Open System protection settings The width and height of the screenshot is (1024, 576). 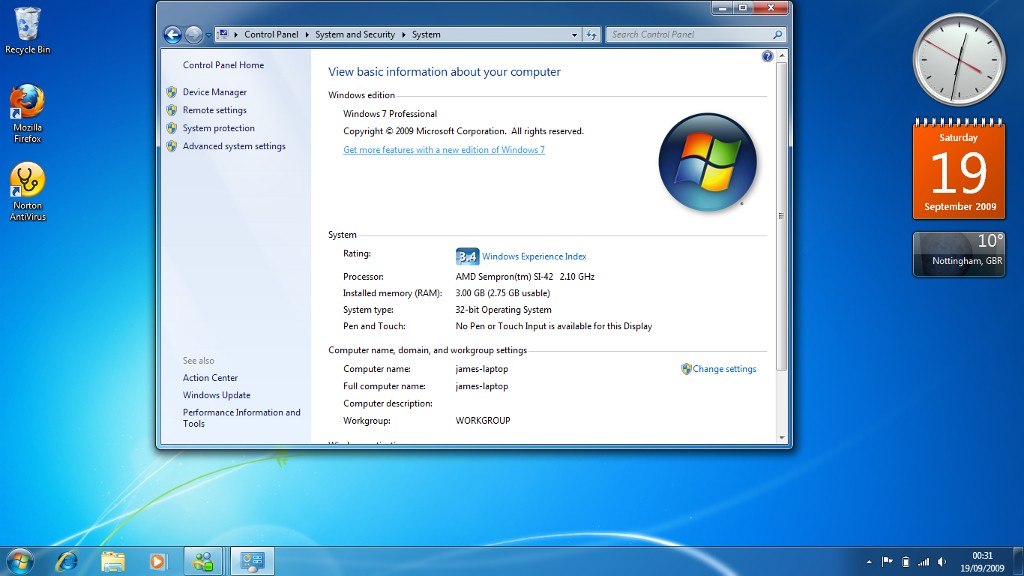click(216, 128)
